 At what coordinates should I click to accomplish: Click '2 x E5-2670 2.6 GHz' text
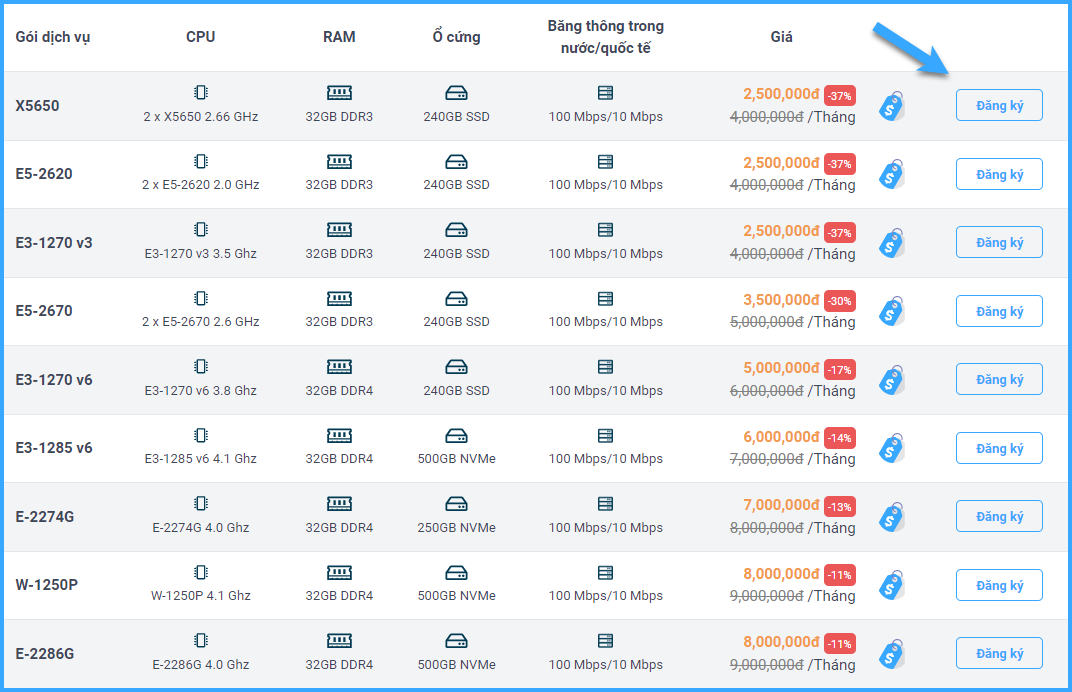(200, 321)
